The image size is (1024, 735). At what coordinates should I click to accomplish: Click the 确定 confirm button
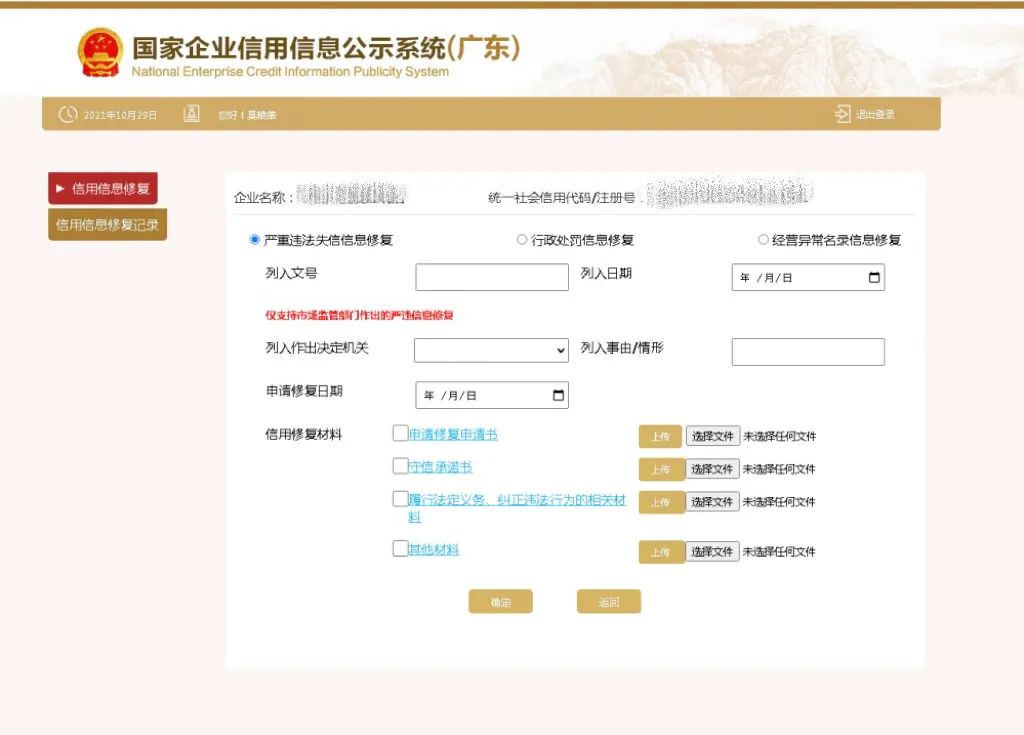[500, 601]
